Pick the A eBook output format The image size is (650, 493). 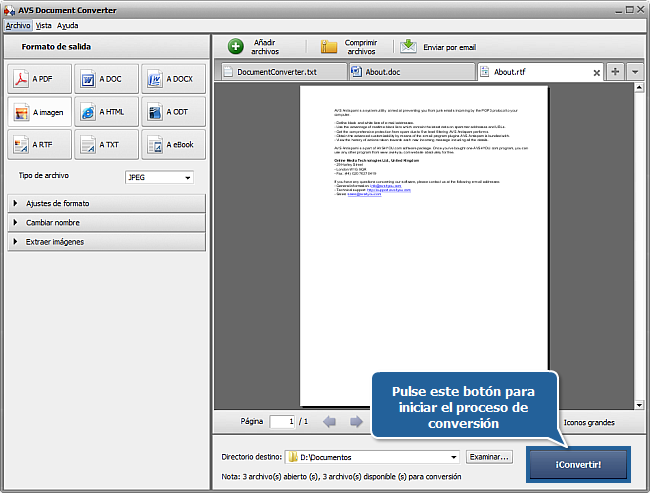(174, 145)
